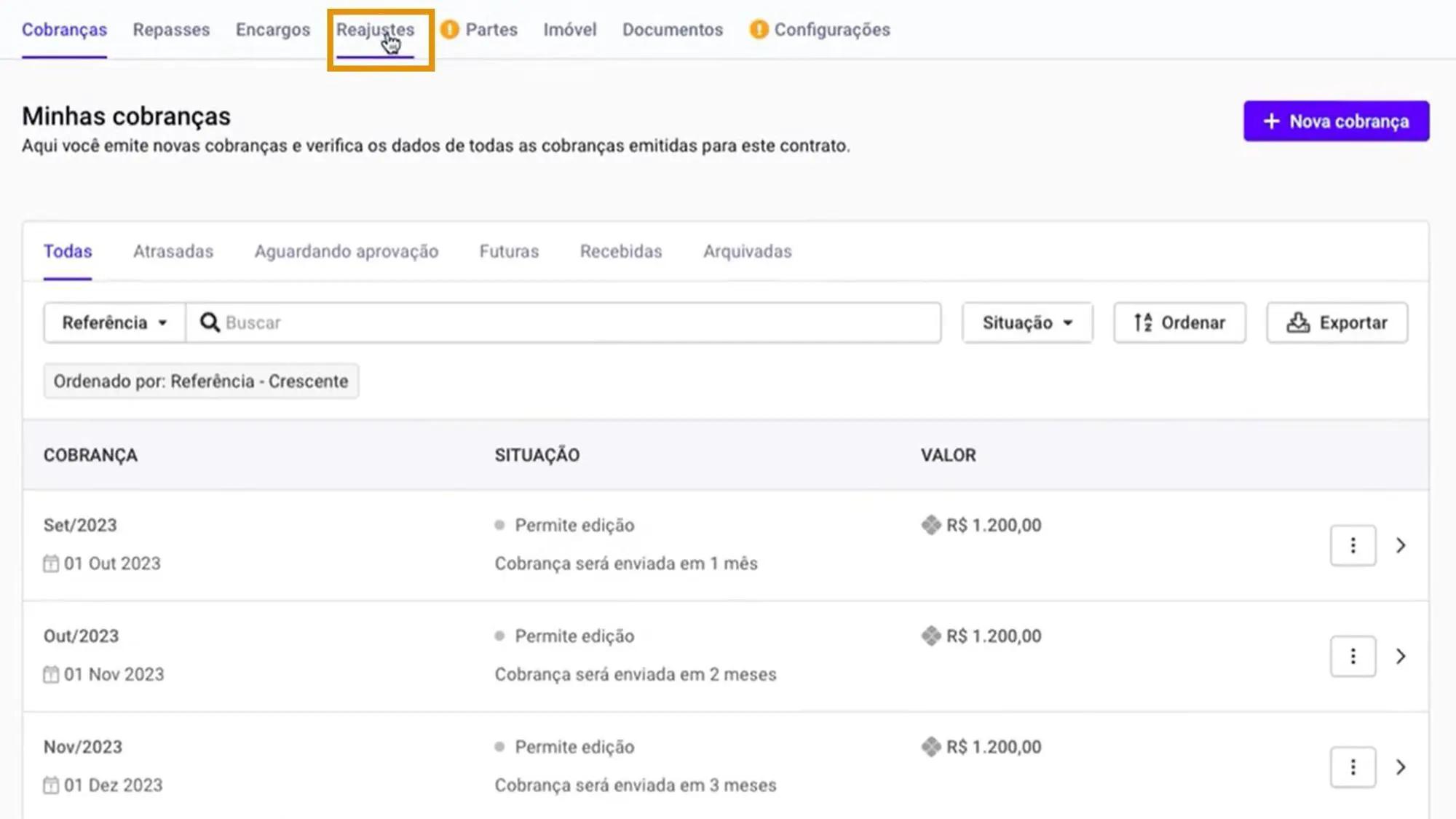Click the Ordenado por Referência - Crescente chip

pyautogui.click(x=201, y=381)
